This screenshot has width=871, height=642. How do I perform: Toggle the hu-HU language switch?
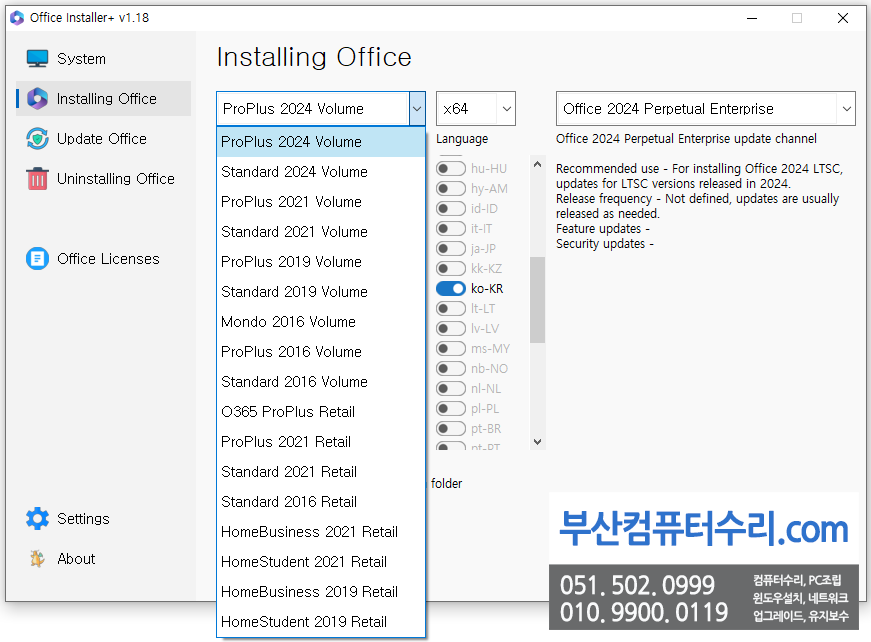[x=450, y=168]
